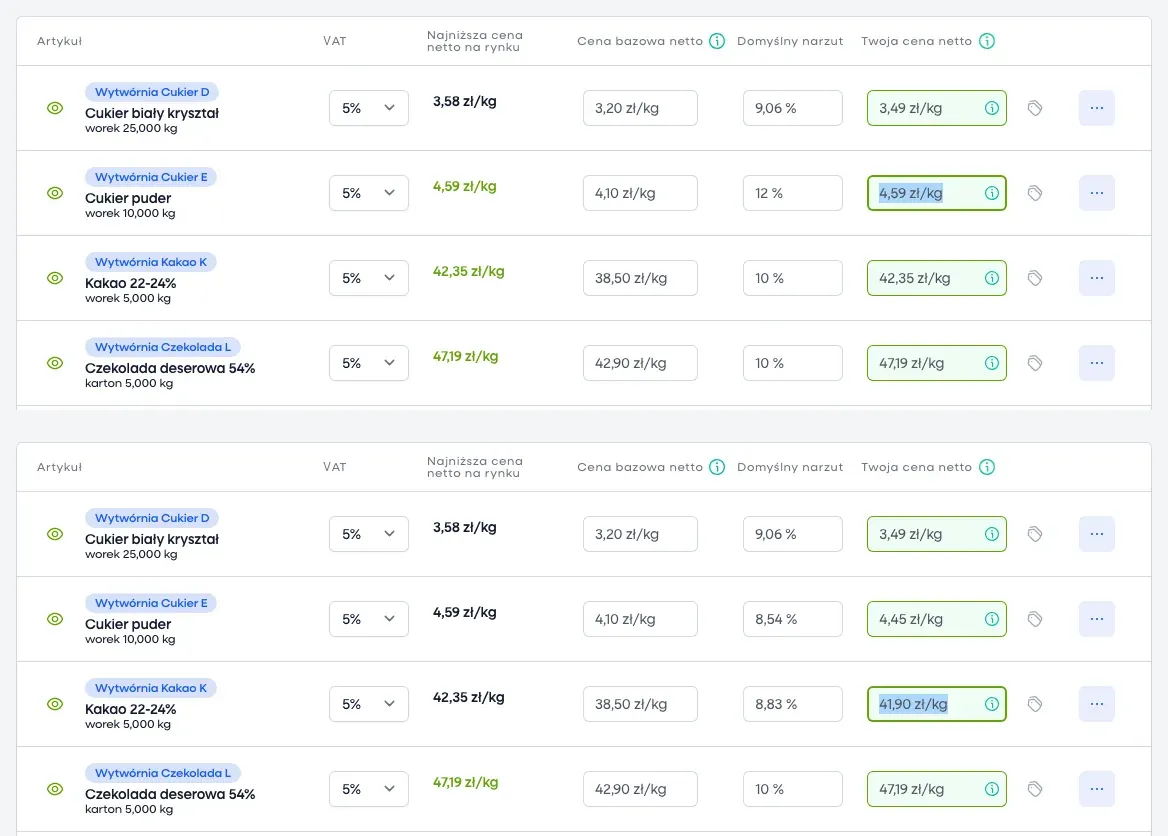Click info icon inside the highlighted 4,59 zł/kg price field
The width and height of the screenshot is (1168, 836).
(x=991, y=193)
